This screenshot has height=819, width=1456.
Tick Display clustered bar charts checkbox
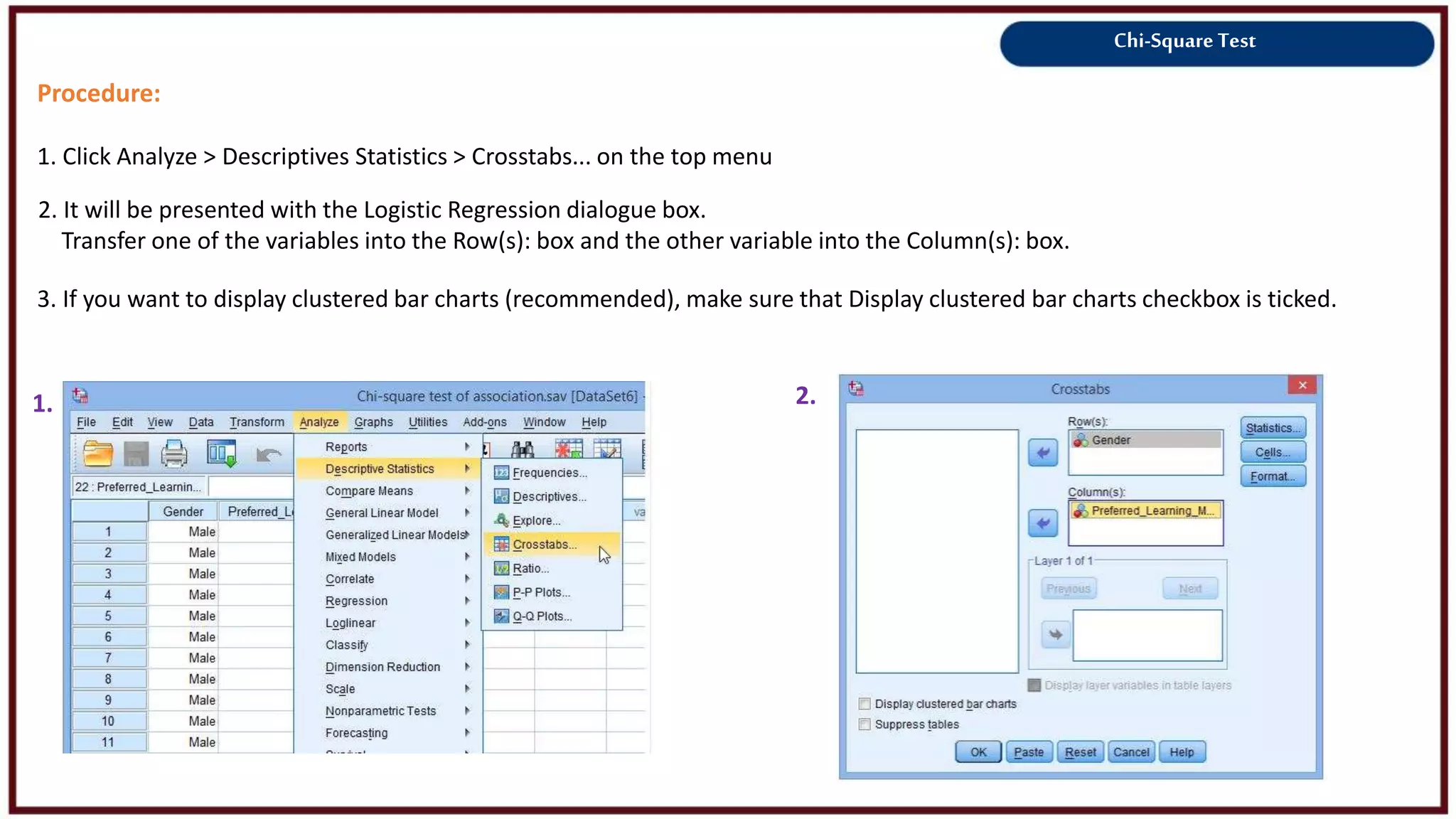[864, 704]
